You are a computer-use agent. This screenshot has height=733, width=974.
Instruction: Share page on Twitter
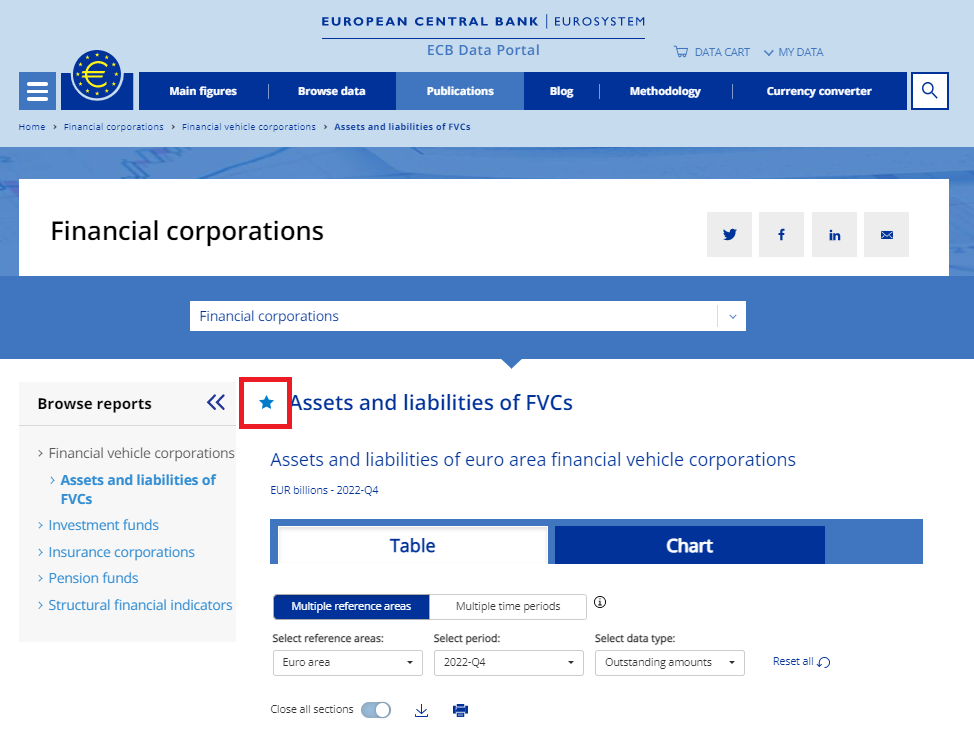click(729, 235)
